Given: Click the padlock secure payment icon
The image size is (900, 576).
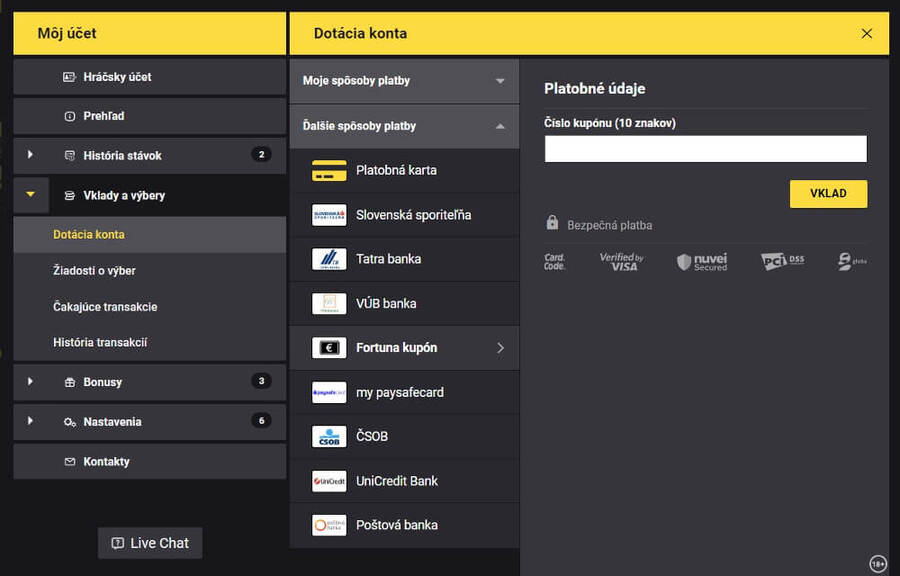Looking at the screenshot, I should point(552,223).
